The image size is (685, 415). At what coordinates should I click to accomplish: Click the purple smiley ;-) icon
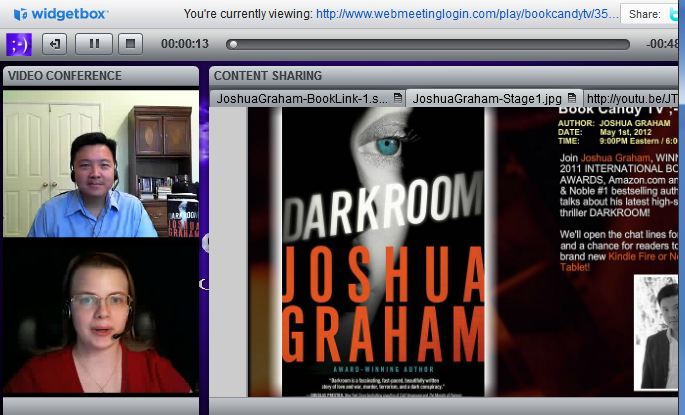pos(19,44)
